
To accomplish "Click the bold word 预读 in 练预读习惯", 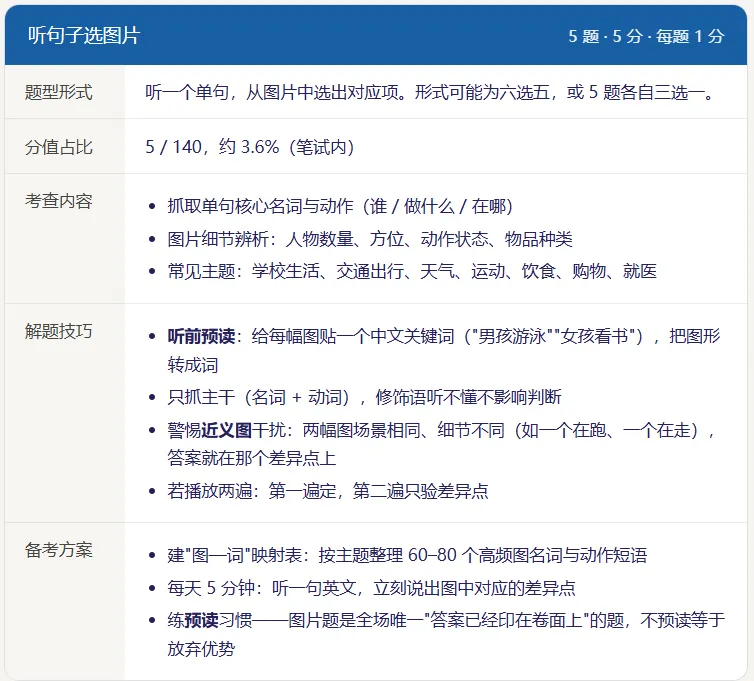I will pyautogui.click(x=201, y=620).
